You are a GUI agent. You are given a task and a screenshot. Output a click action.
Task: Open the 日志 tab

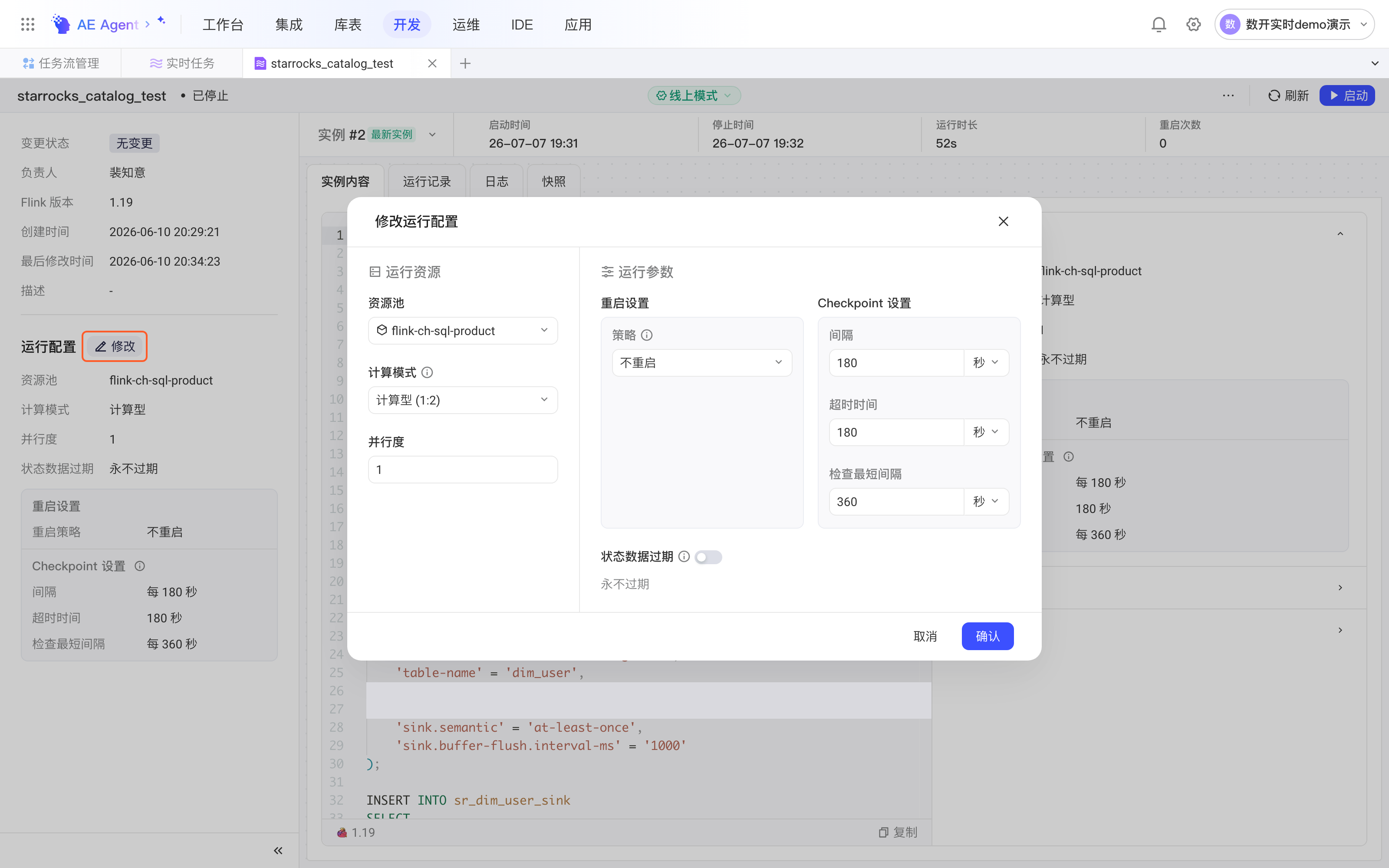click(497, 181)
